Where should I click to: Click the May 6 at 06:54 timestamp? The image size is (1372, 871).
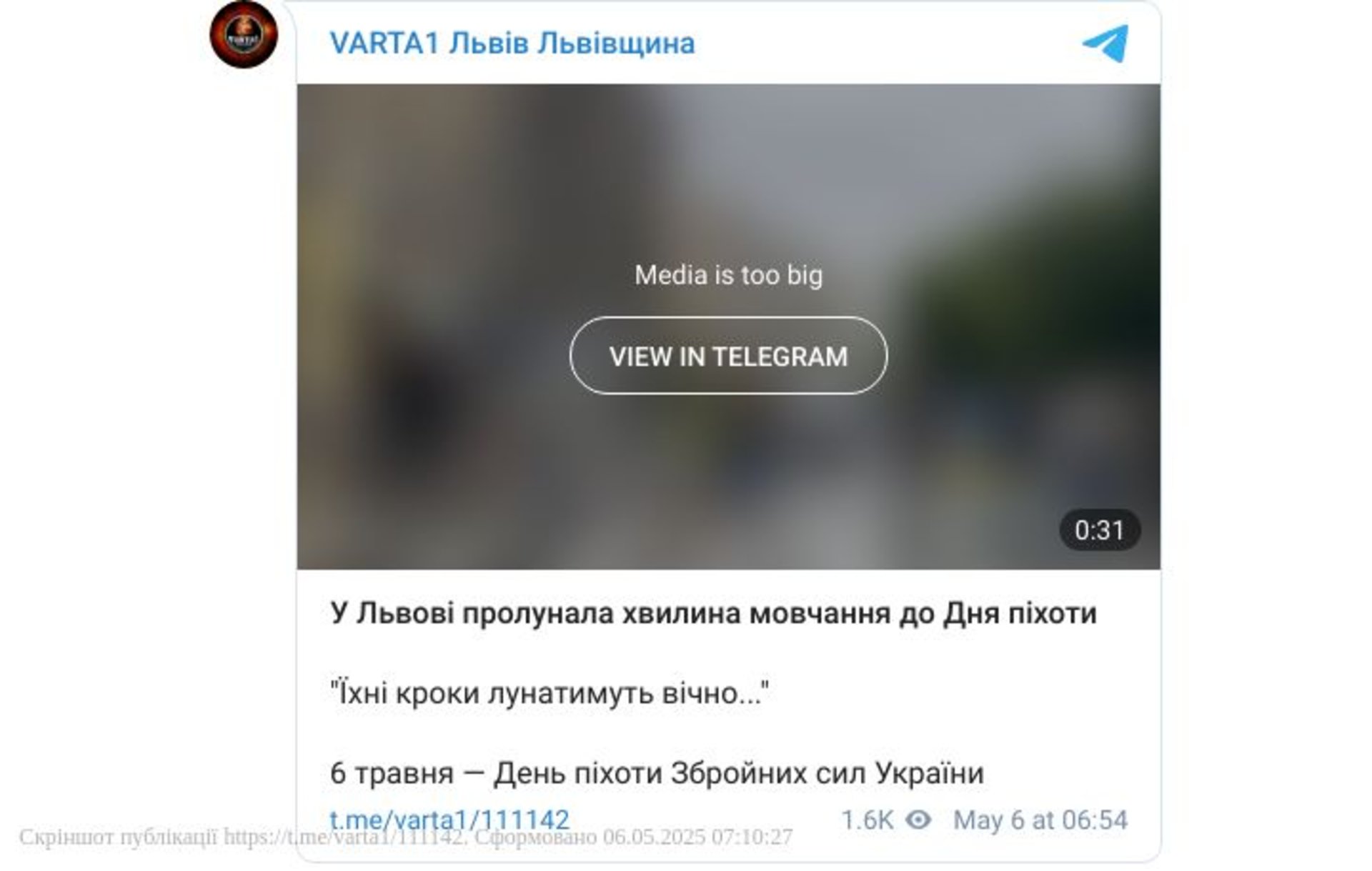[1040, 820]
